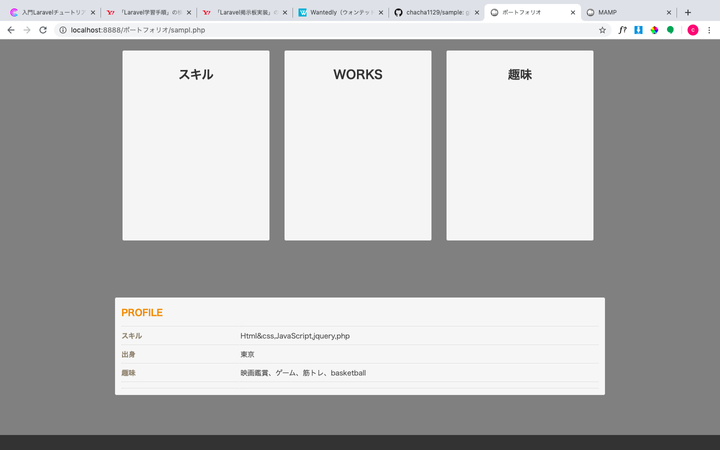Click the orange PROFILE heading
This screenshot has height=450, width=720.
[x=142, y=313]
